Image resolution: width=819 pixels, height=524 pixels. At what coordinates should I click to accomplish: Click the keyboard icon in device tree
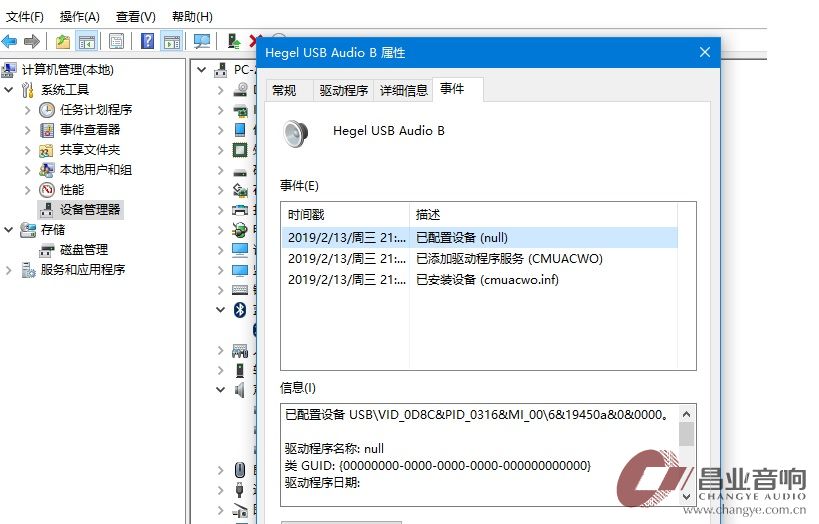pos(240,289)
